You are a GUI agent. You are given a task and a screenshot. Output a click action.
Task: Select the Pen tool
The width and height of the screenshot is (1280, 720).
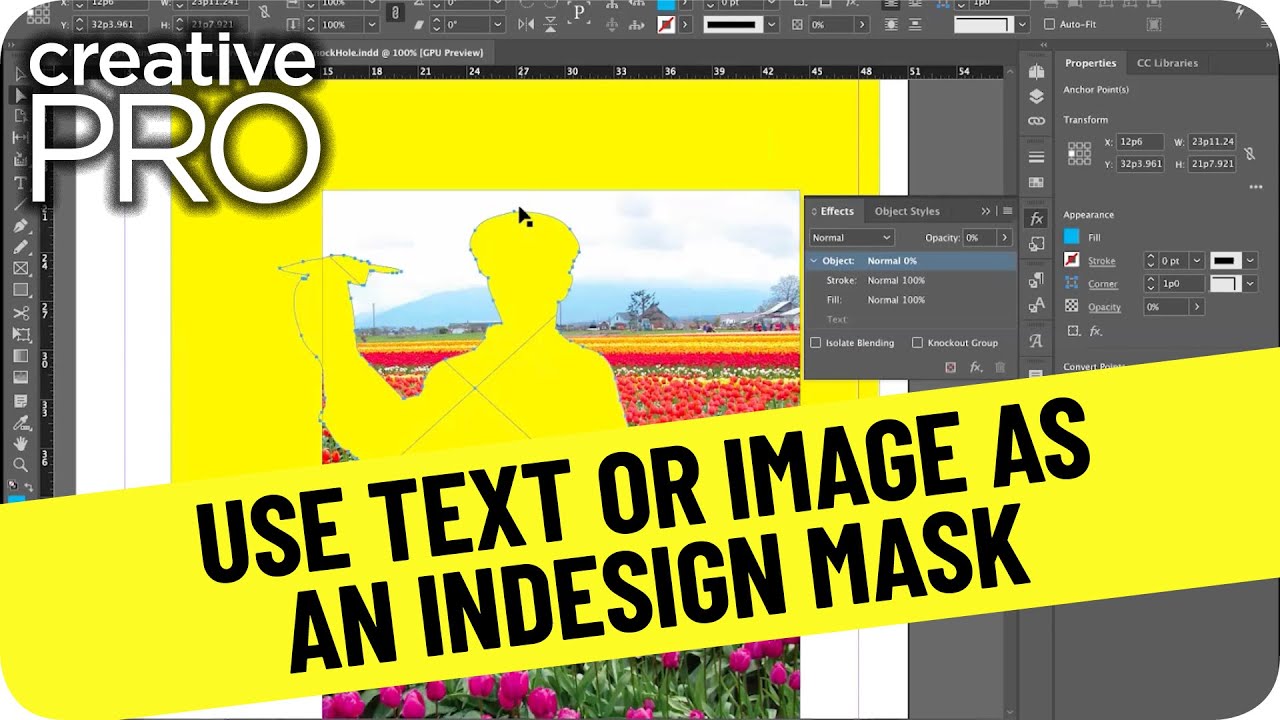click(20, 225)
